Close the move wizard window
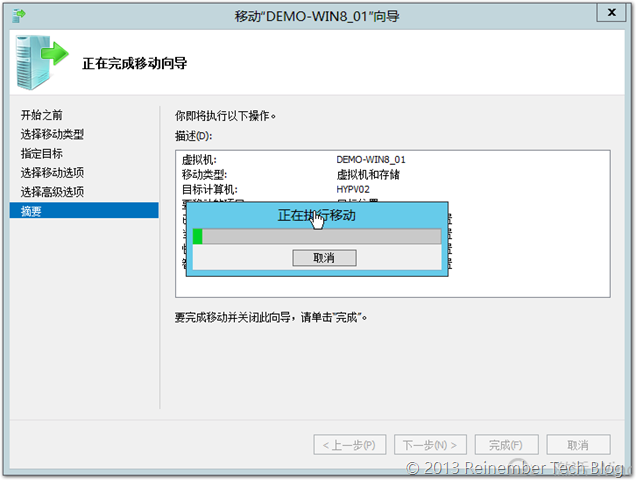Screen dimensions: 636x480 click(x=611, y=13)
